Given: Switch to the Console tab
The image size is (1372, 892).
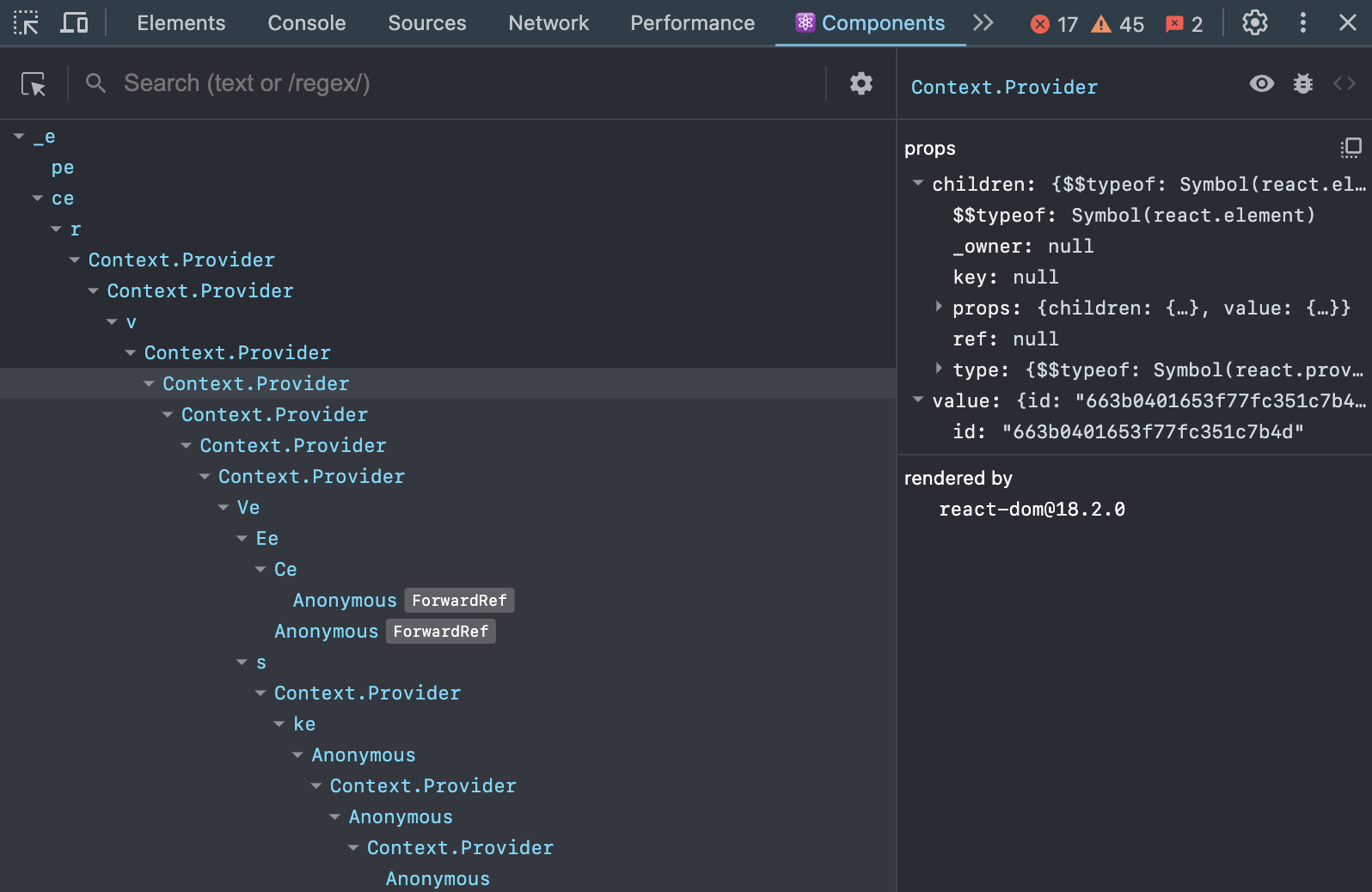Looking at the screenshot, I should point(307,23).
